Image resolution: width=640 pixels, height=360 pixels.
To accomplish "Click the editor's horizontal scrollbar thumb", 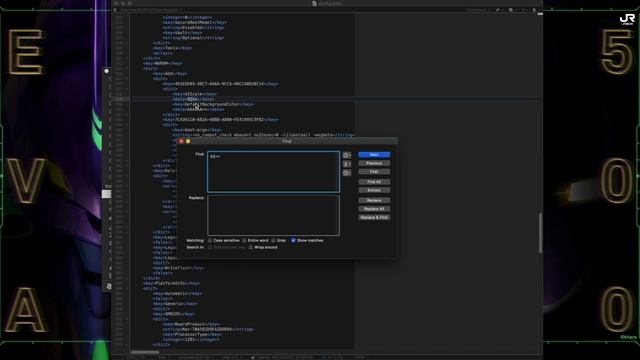I will 145,352.
